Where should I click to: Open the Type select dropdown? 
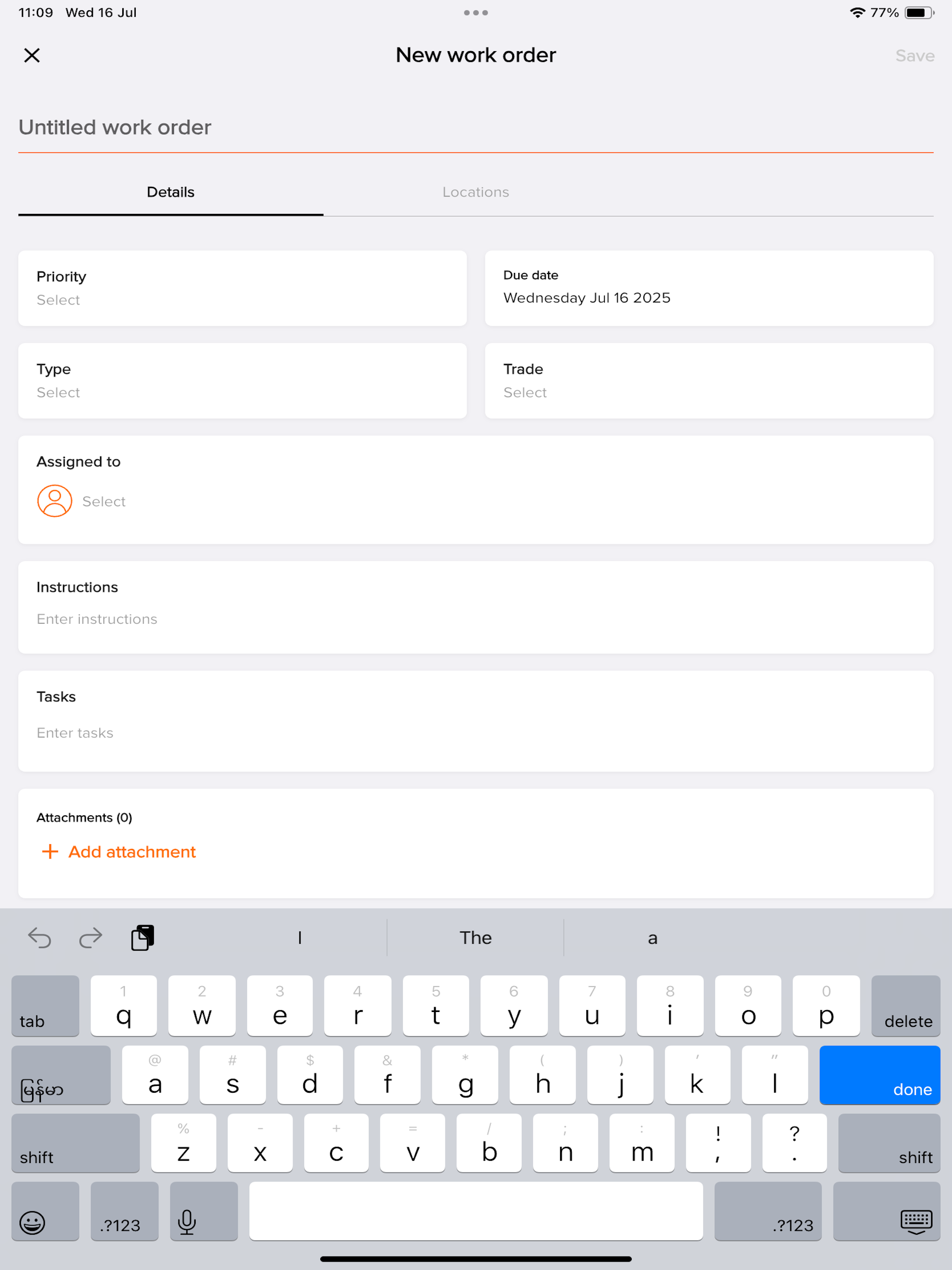coord(242,381)
